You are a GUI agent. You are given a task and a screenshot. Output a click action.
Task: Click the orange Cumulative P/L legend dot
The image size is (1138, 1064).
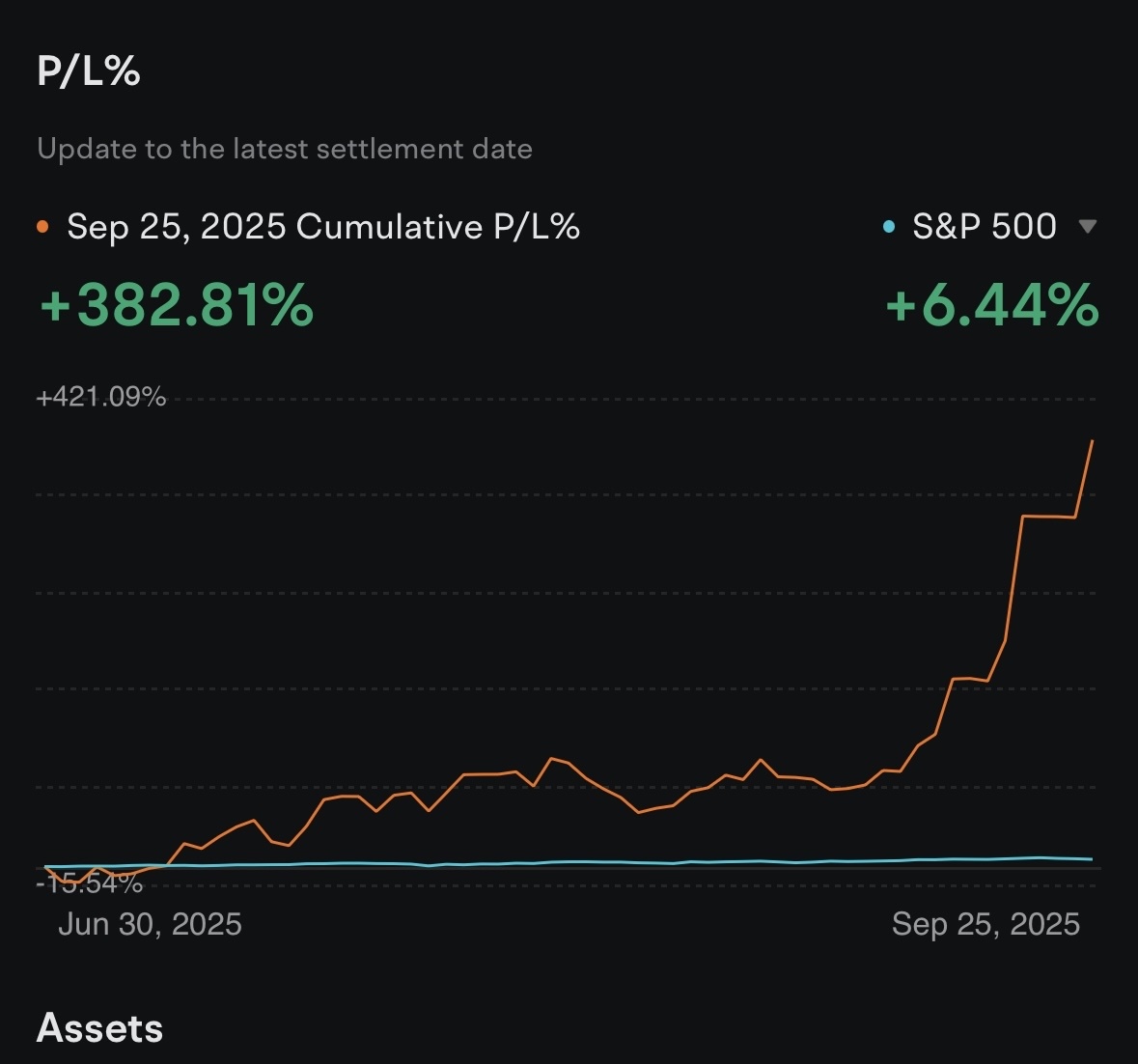[x=42, y=228]
